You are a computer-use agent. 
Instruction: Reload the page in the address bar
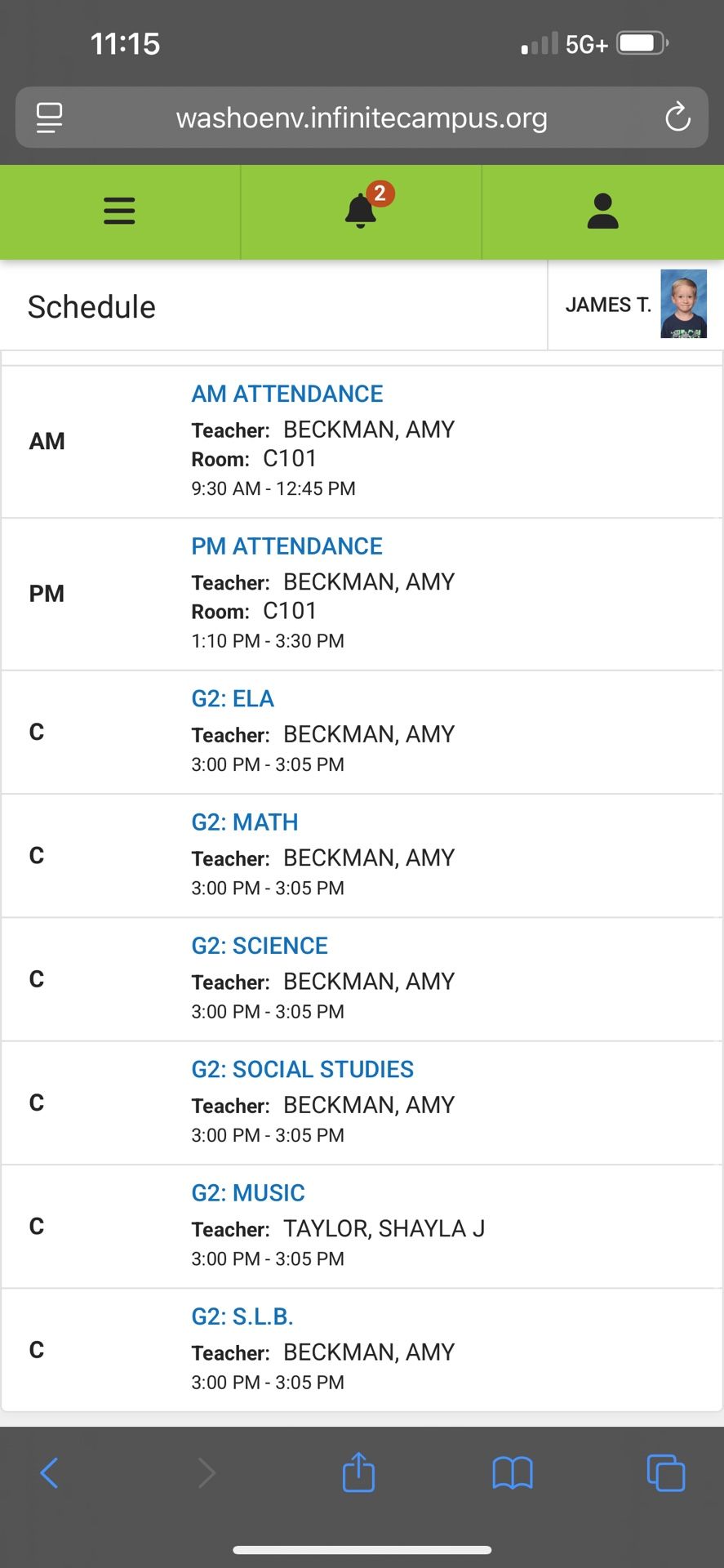pyautogui.click(x=677, y=118)
